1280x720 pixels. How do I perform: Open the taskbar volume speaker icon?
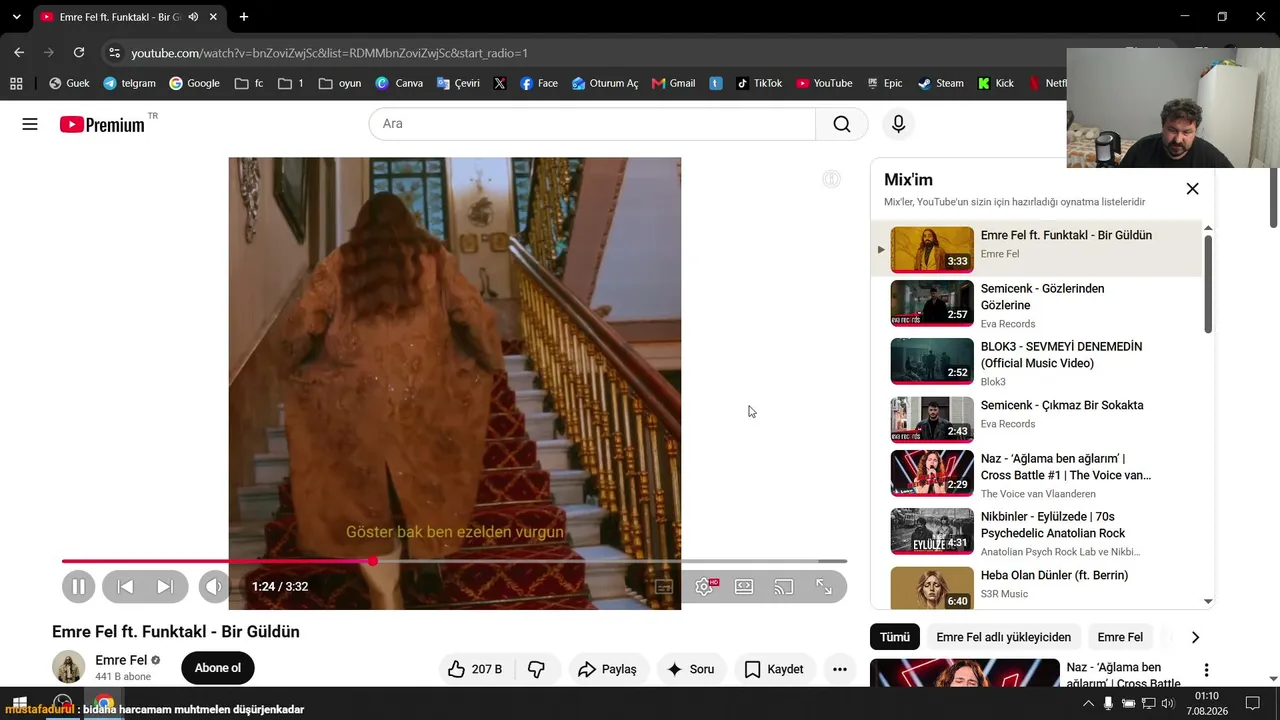1167,703
